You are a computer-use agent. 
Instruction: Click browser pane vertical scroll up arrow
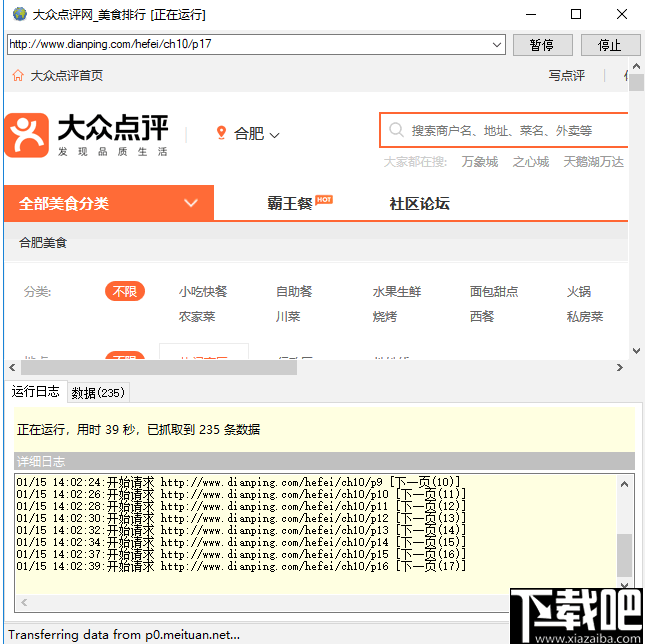point(636,66)
